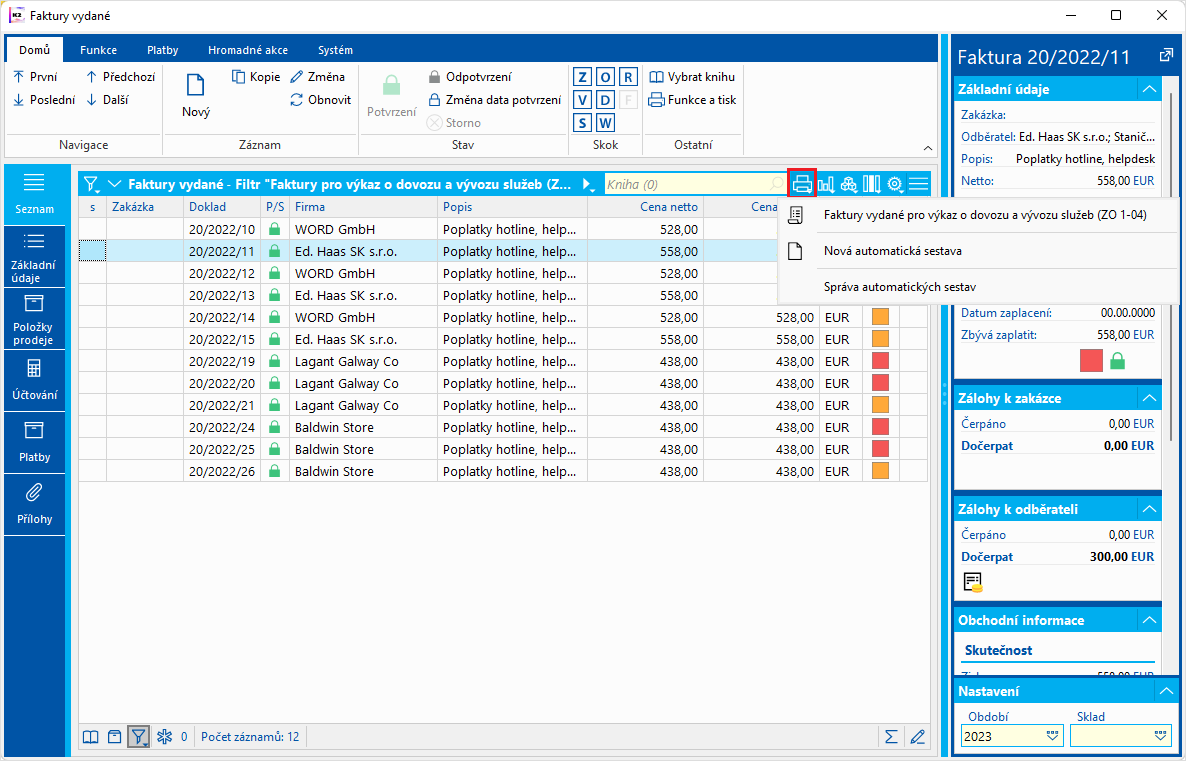Click the pop-out icon beside Faktura 20/2022/11
The width and height of the screenshot is (1186, 761).
pyautogui.click(x=1165, y=56)
